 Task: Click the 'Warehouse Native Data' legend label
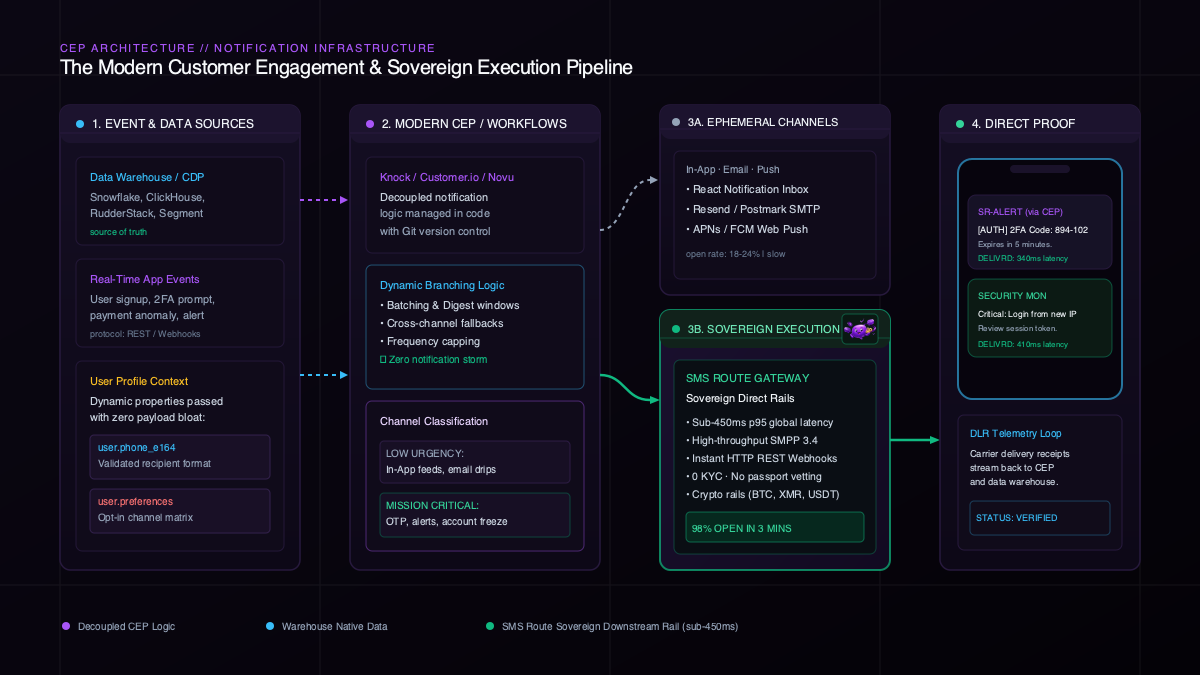(335, 626)
